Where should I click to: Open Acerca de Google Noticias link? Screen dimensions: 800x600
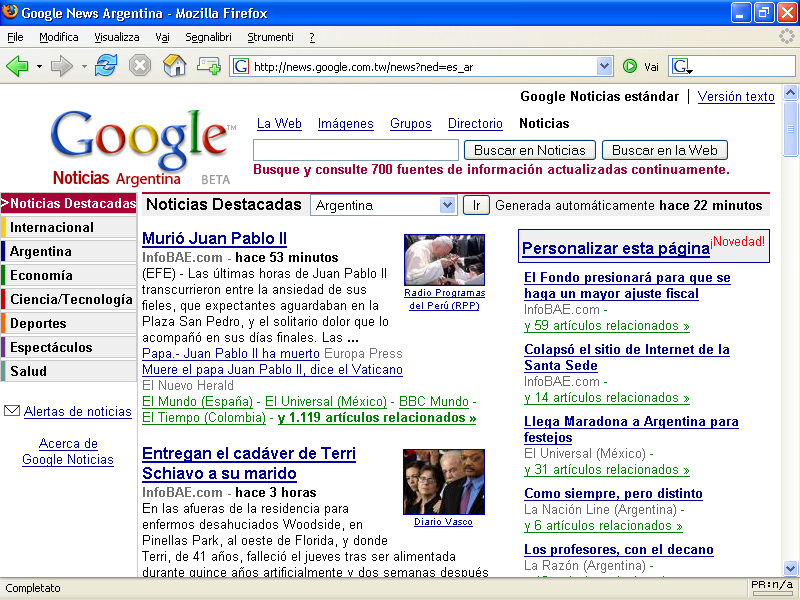coord(68,451)
